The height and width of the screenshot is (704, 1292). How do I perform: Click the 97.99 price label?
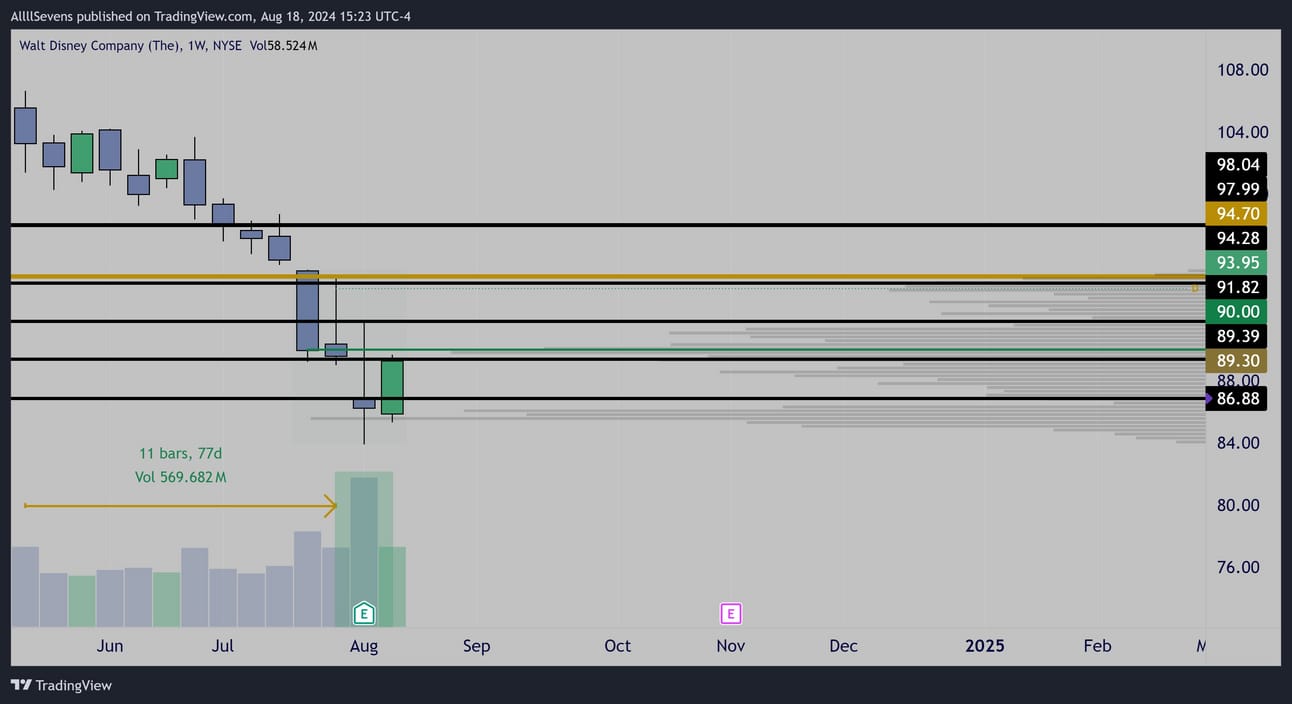(1237, 189)
